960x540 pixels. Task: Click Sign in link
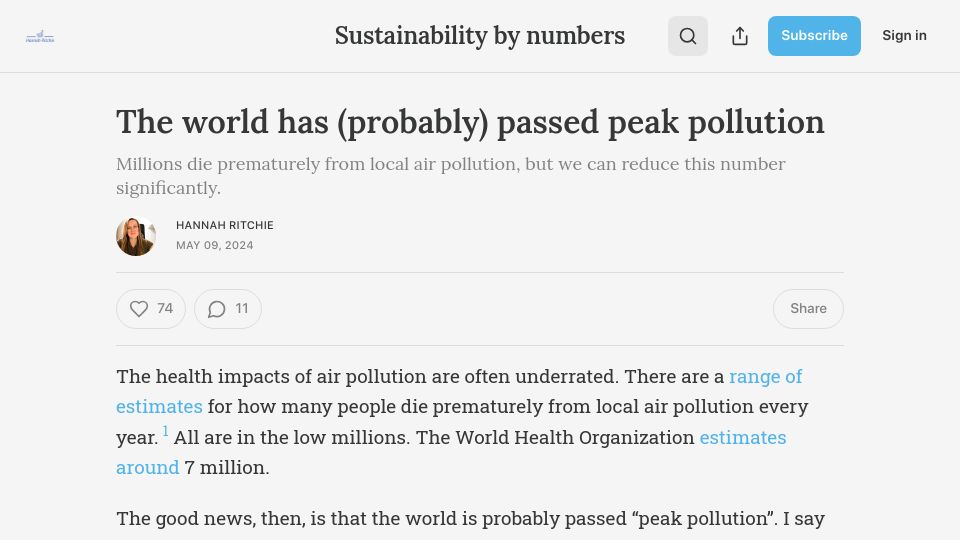coord(904,36)
